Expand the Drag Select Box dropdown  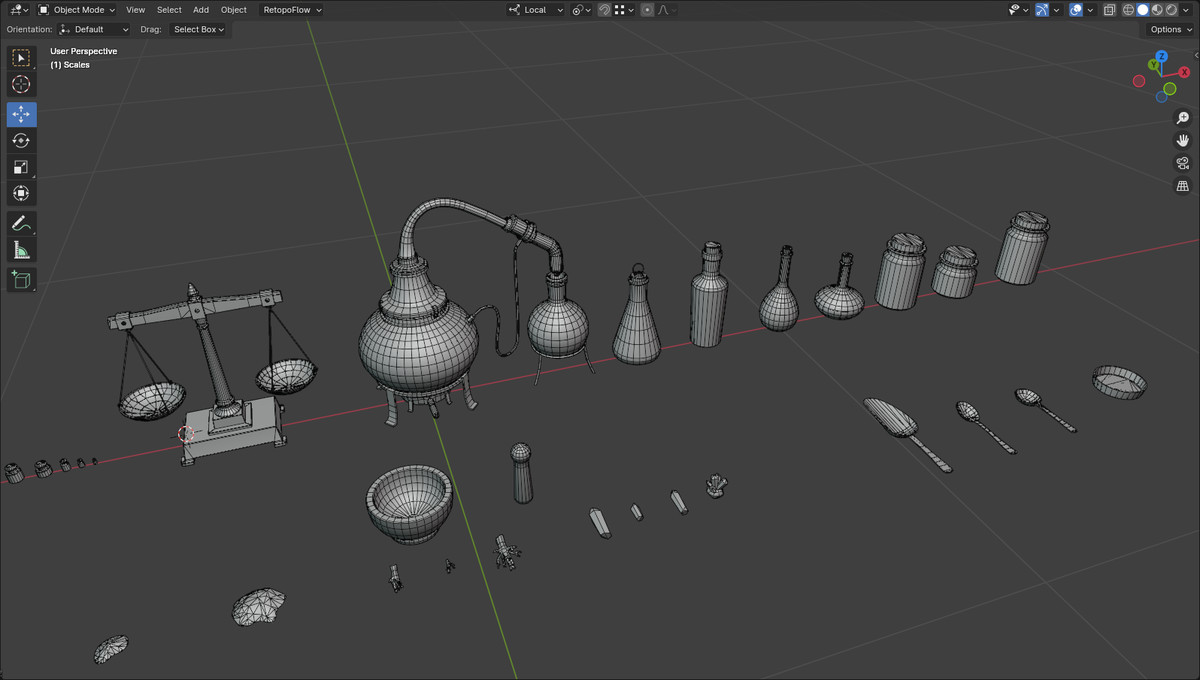pos(199,30)
